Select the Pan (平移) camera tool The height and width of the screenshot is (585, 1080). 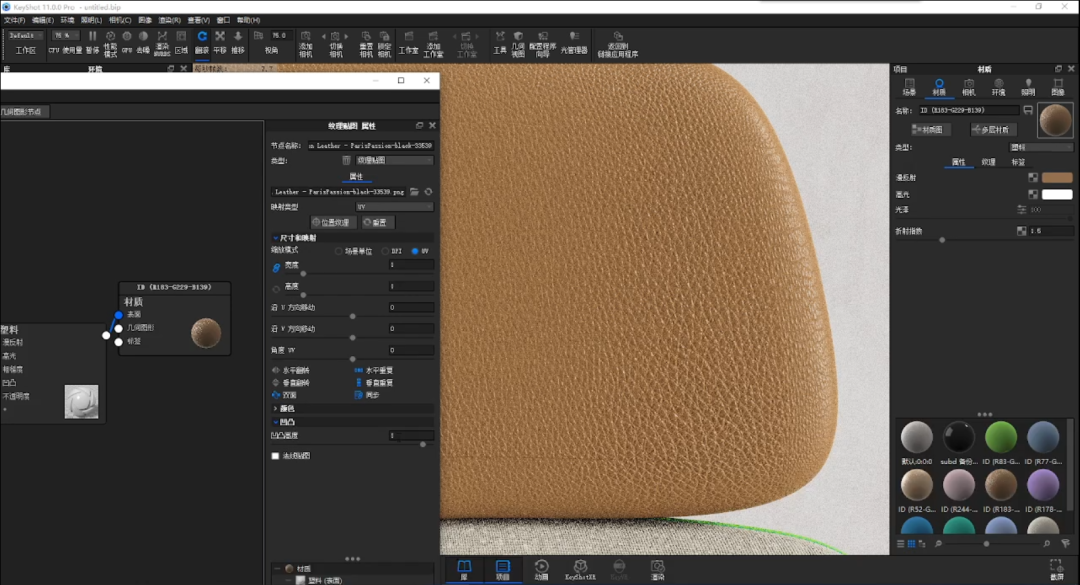pos(220,42)
